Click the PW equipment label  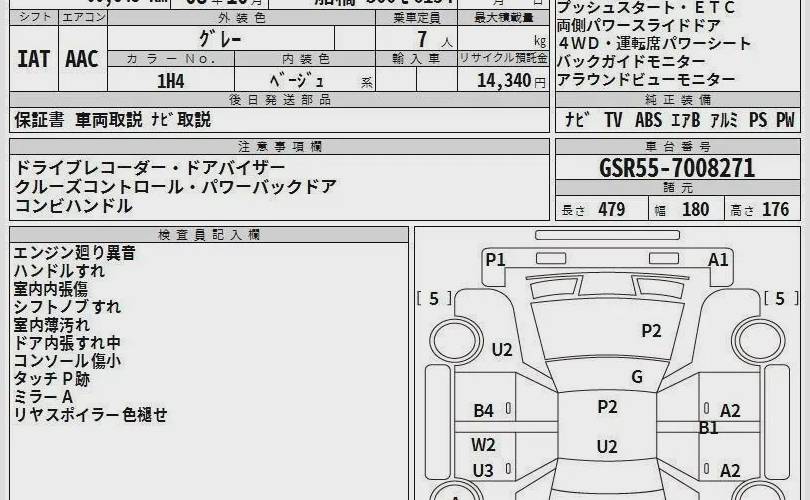(785, 120)
